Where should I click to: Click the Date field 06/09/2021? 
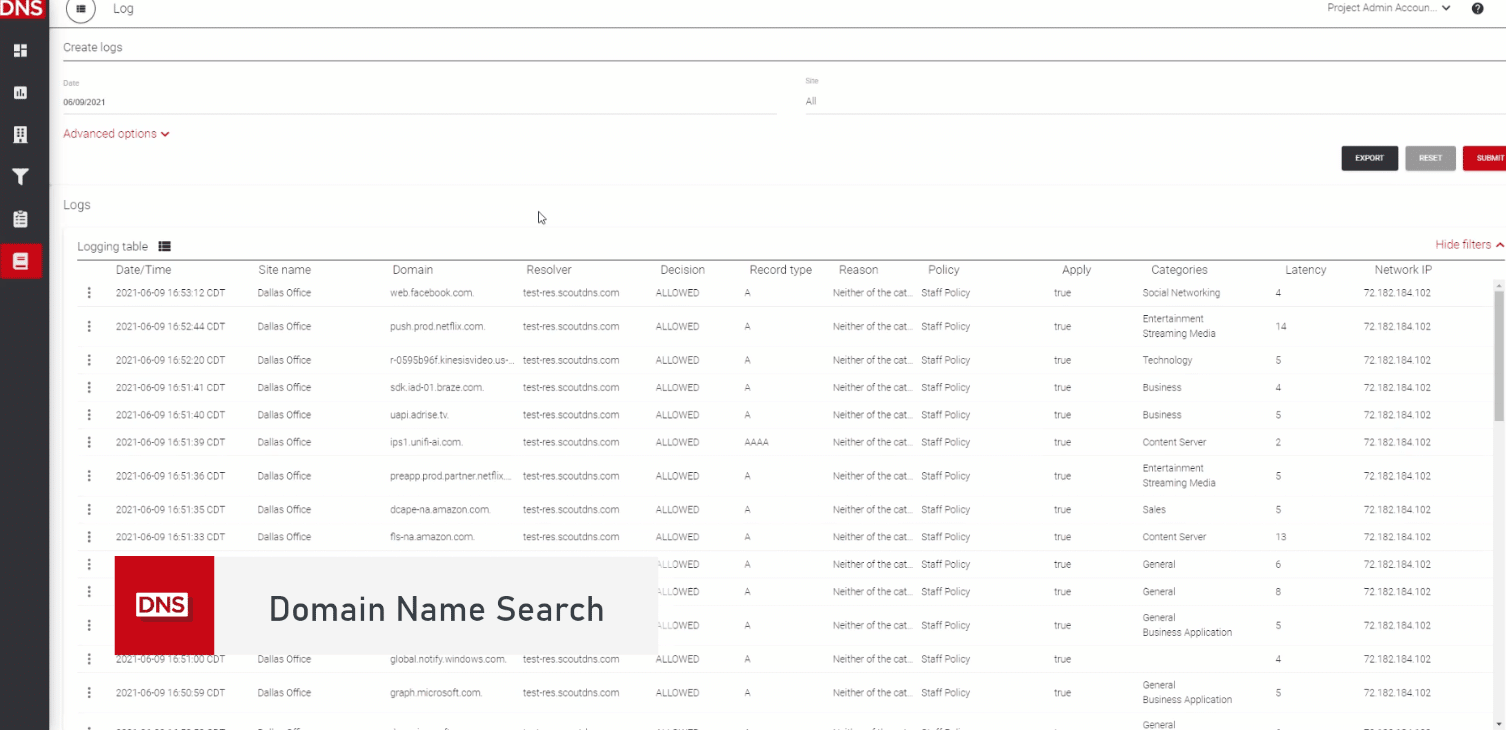coord(420,102)
